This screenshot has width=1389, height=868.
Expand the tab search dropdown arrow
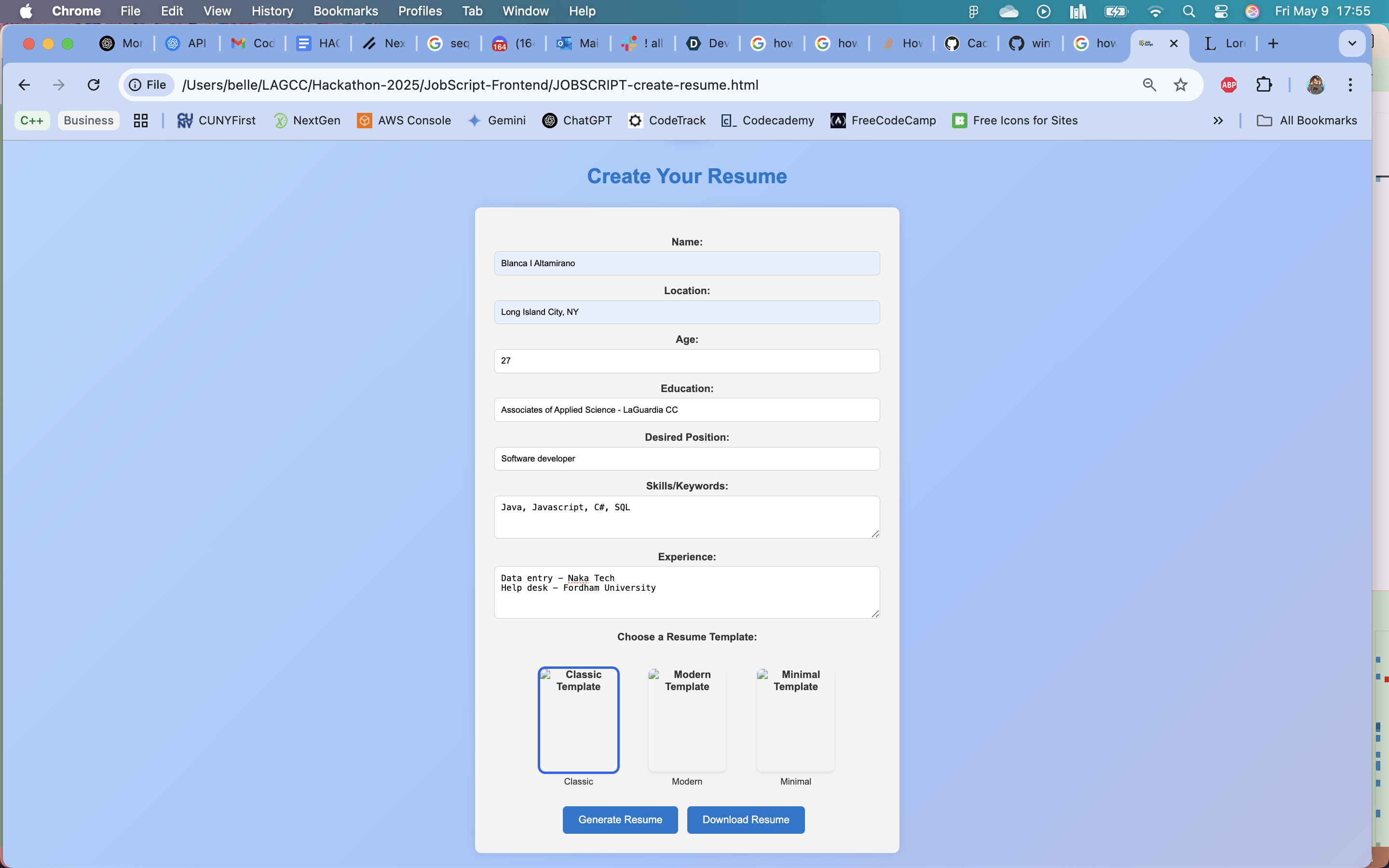click(x=1352, y=43)
